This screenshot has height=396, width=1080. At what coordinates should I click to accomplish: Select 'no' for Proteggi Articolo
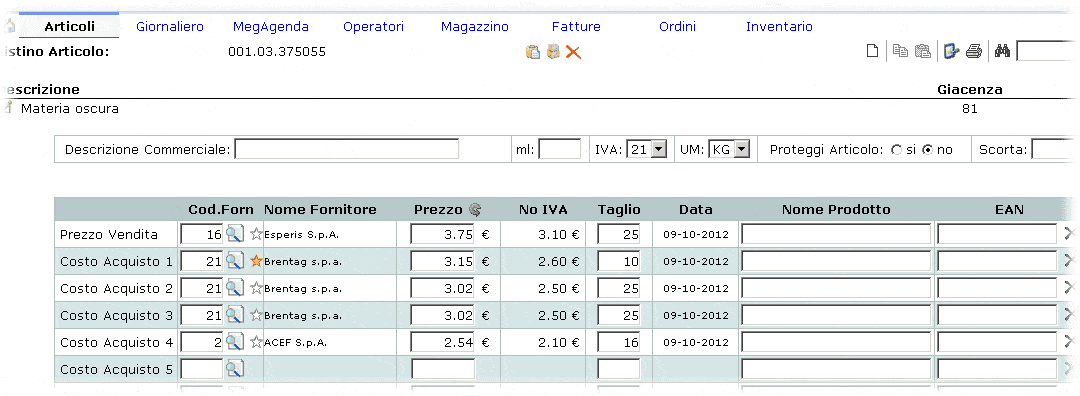tap(927, 149)
